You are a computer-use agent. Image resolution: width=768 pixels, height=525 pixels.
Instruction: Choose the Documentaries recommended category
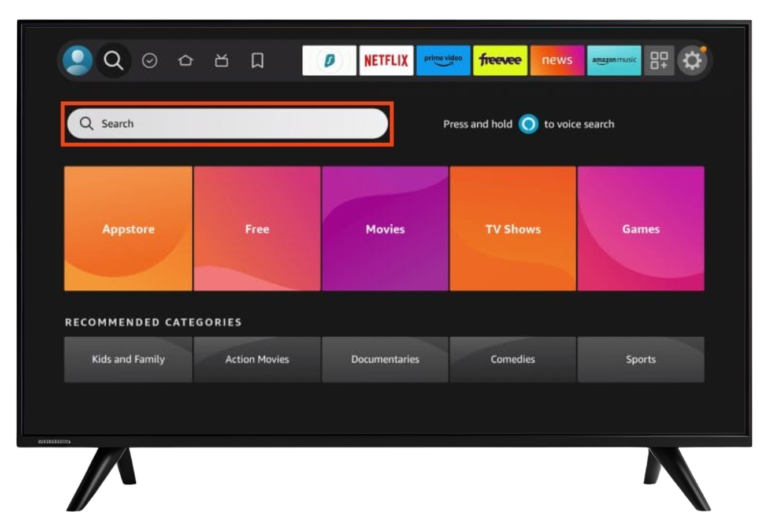(385, 359)
